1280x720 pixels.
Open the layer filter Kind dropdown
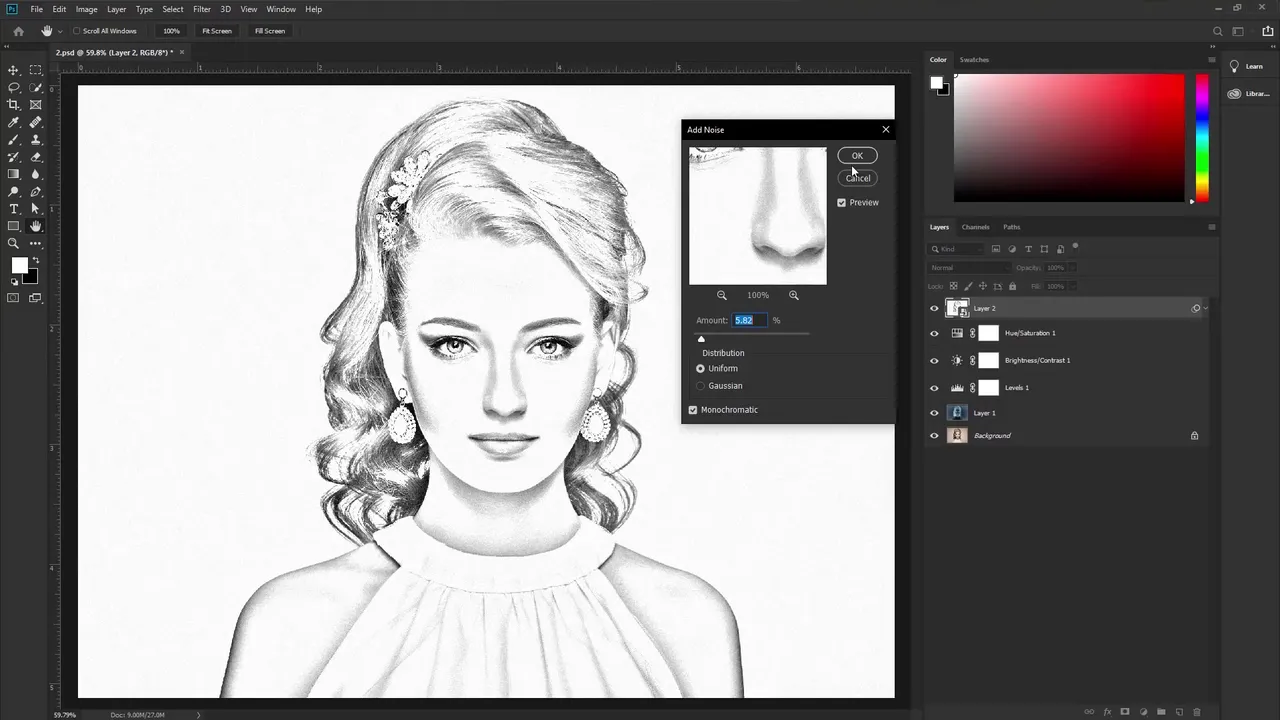pos(957,249)
